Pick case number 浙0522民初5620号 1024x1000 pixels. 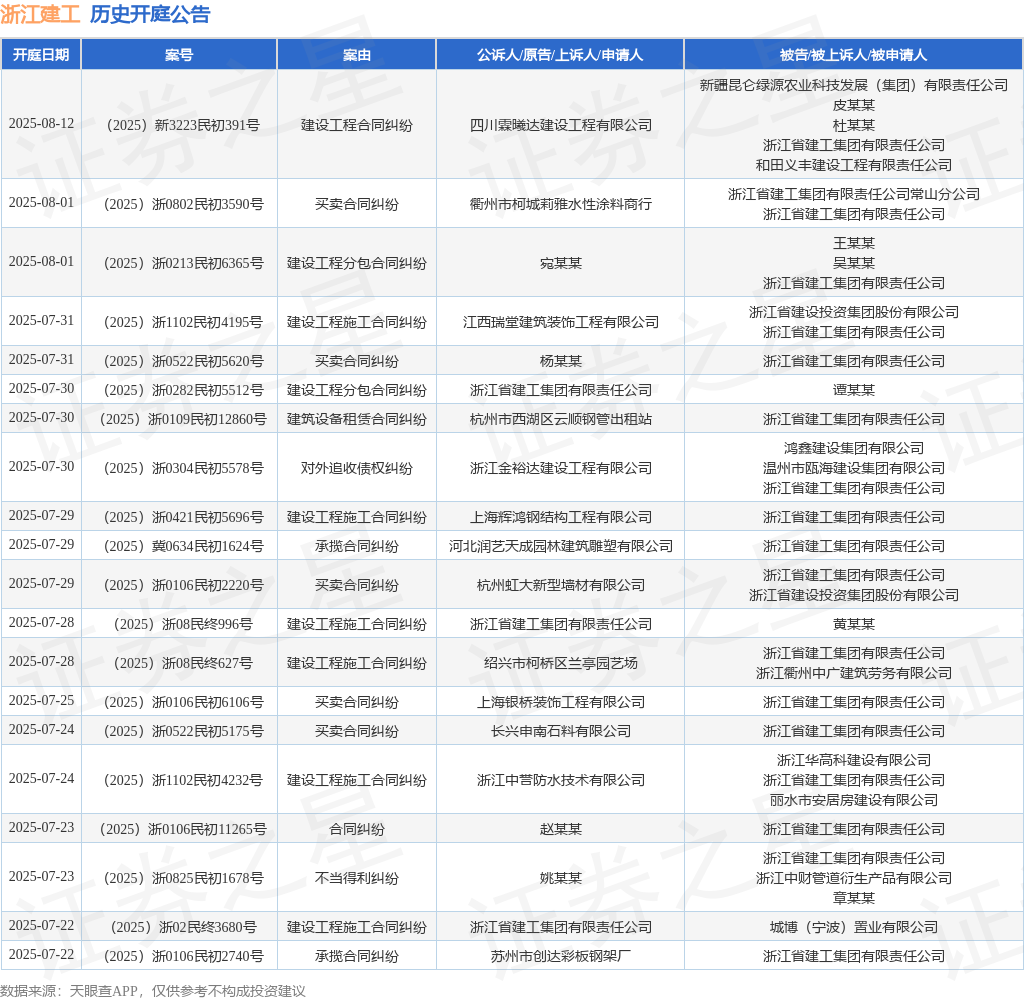tap(184, 361)
